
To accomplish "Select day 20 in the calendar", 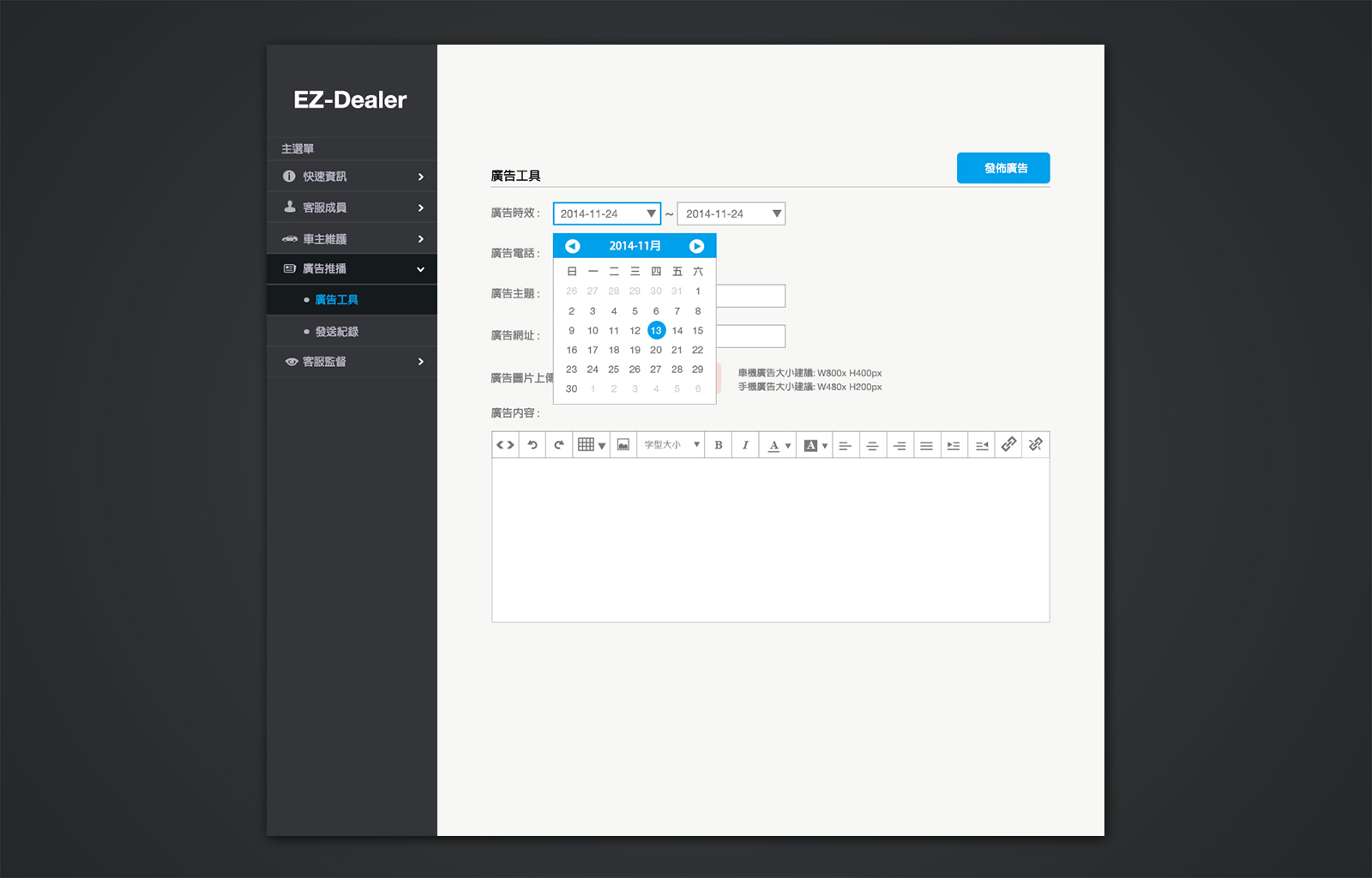I will pyautogui.click(x=656, y=350).
